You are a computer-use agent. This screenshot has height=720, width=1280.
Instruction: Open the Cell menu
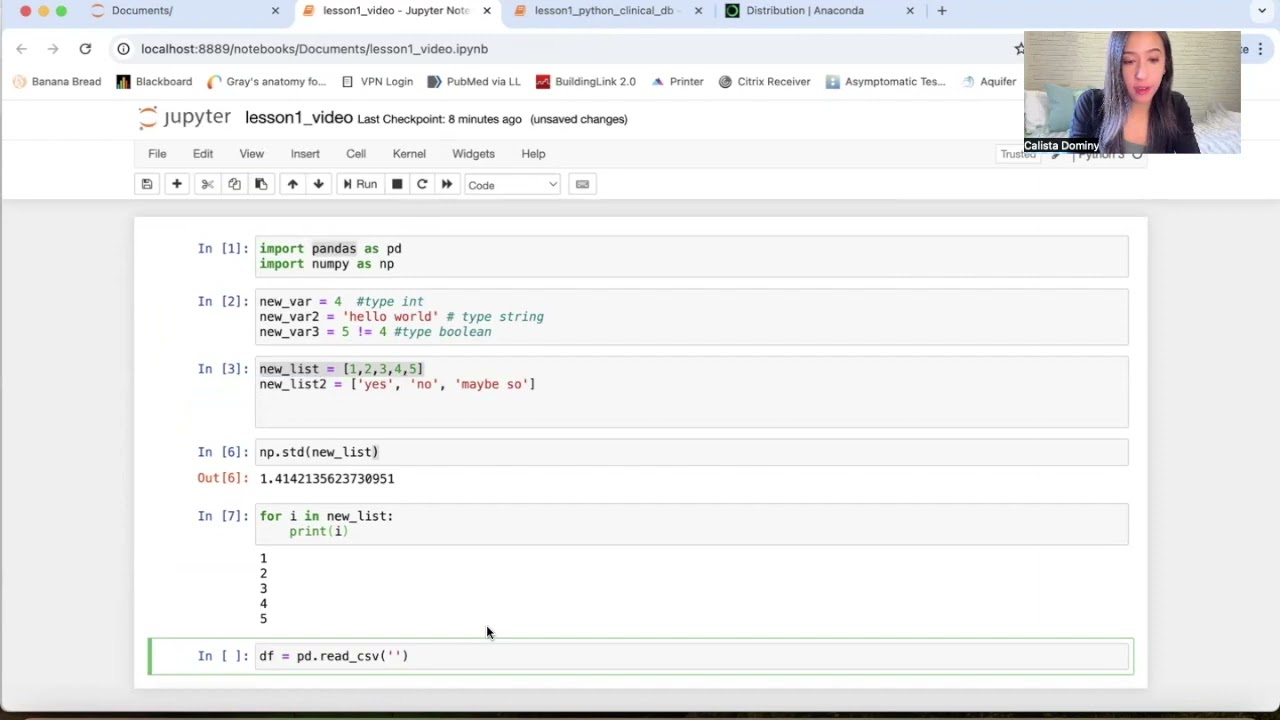[x=356, y=154]
